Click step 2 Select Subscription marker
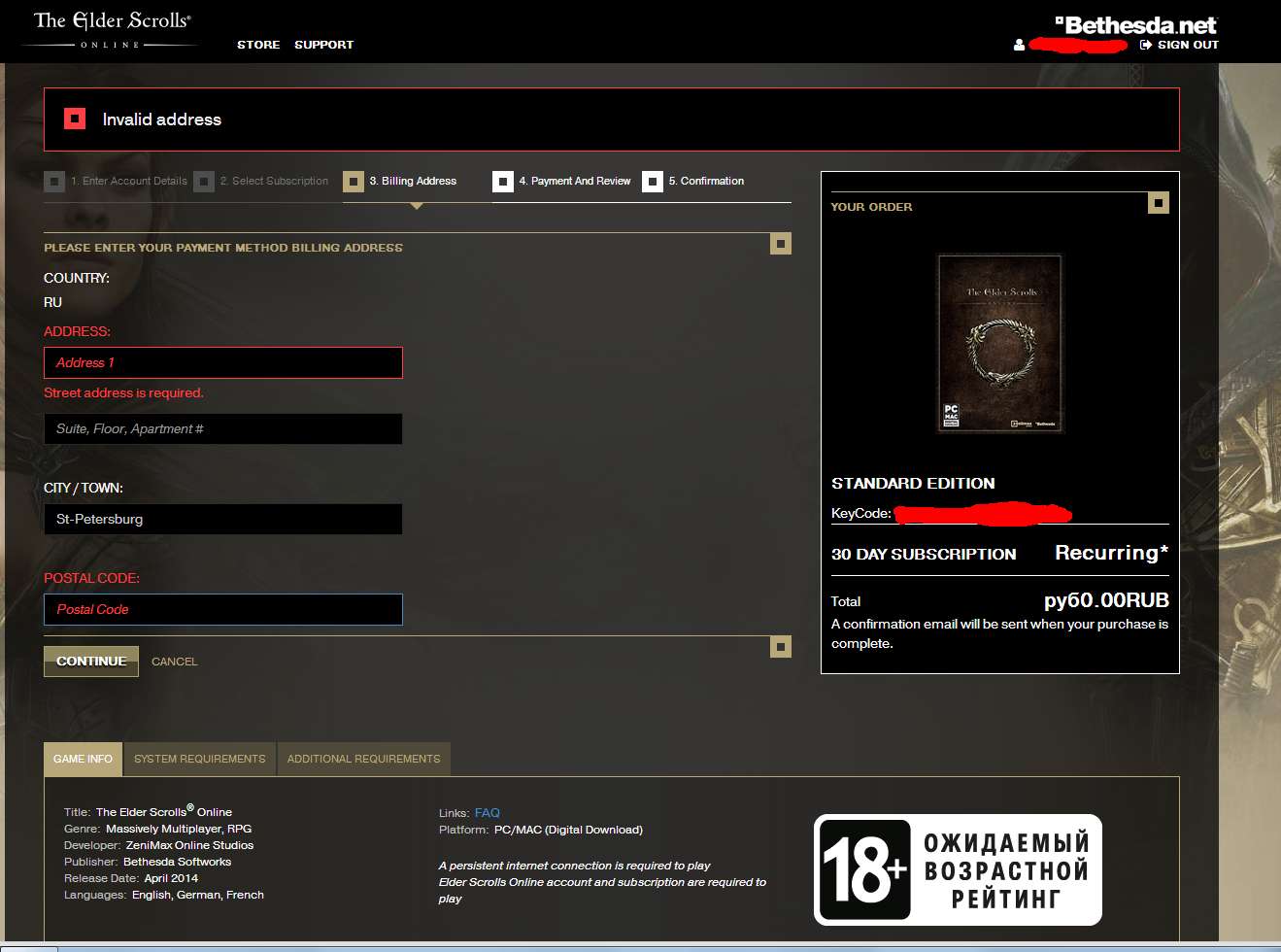This screenshot has width=1281, height=952. (204, 182)
